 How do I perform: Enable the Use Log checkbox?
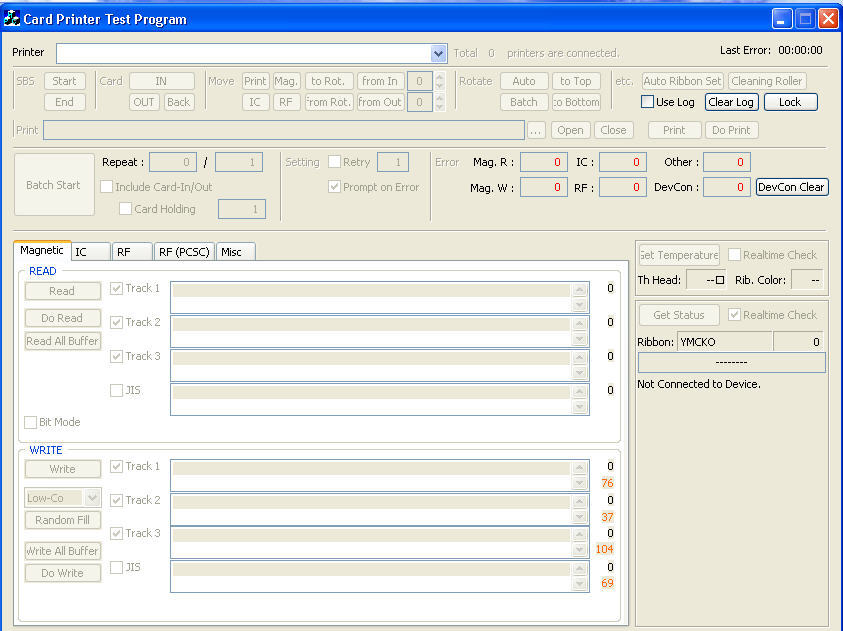pyautogui.click(x=647, y=102)
